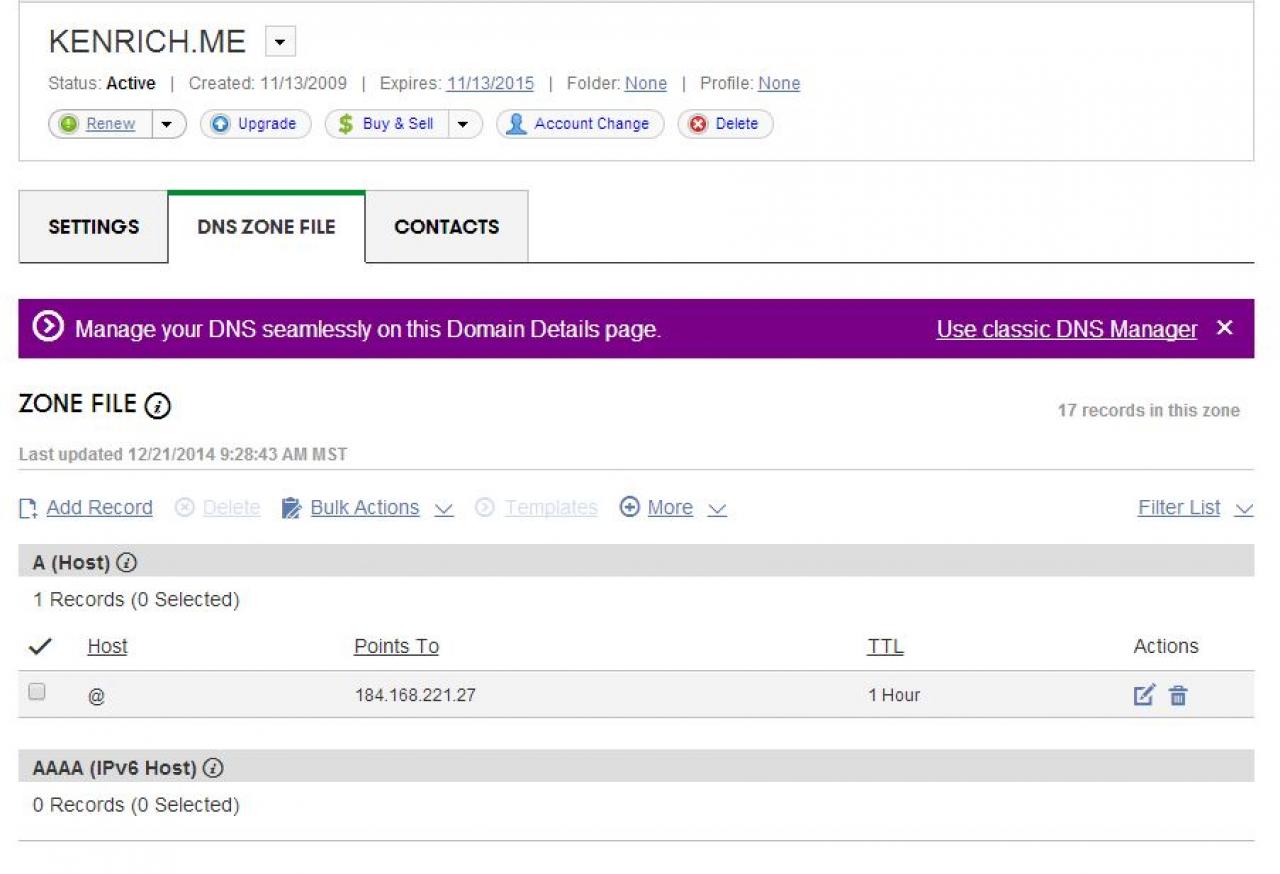The height and width of the screenshot is (874, 1280).
Task: Click the More plus icon
Action: 630,507
